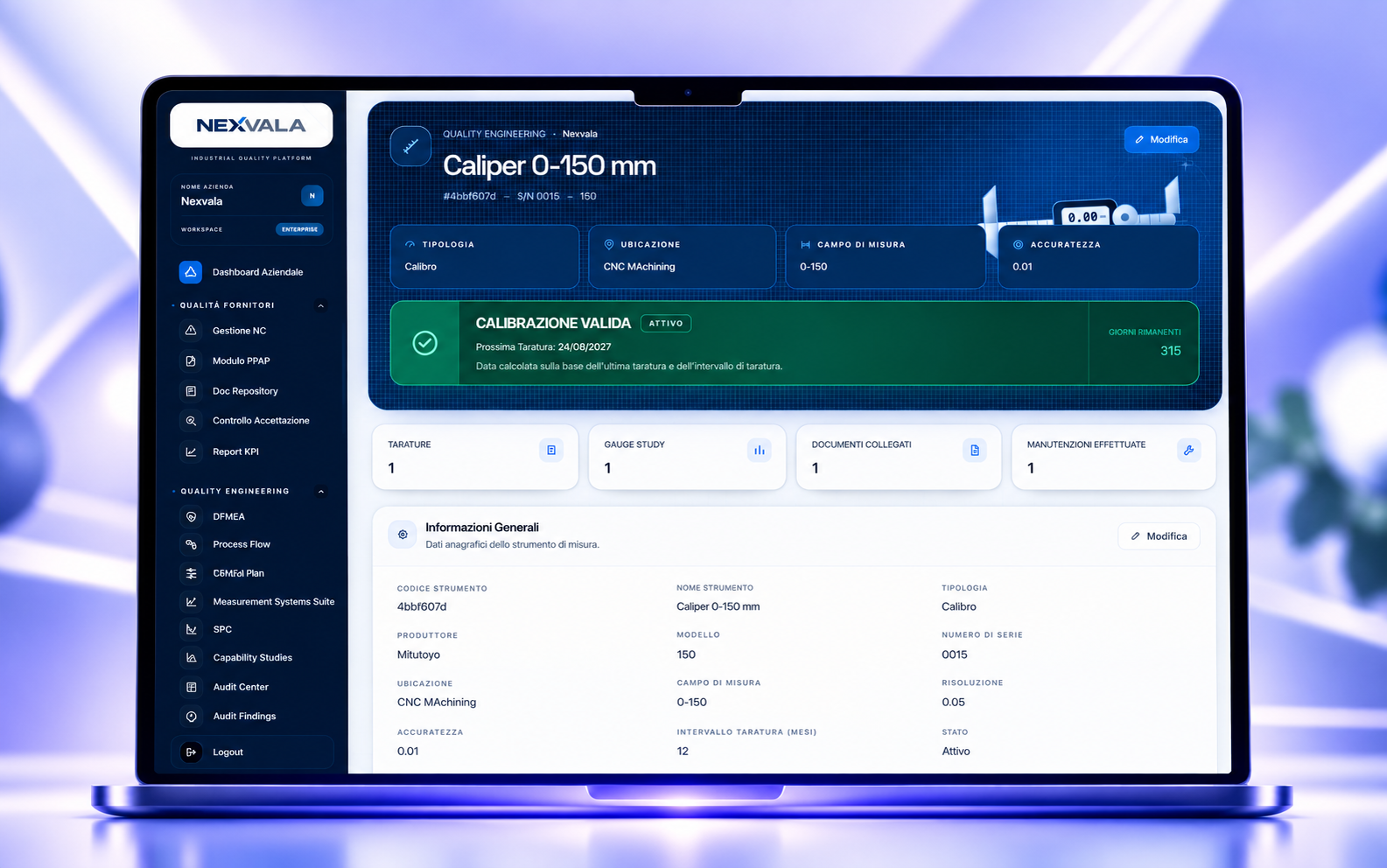The height and width of the screenshot is (868, 1387).
Task: Select the Controllo Accettazione magnifier icon
Action: point(191,421)
